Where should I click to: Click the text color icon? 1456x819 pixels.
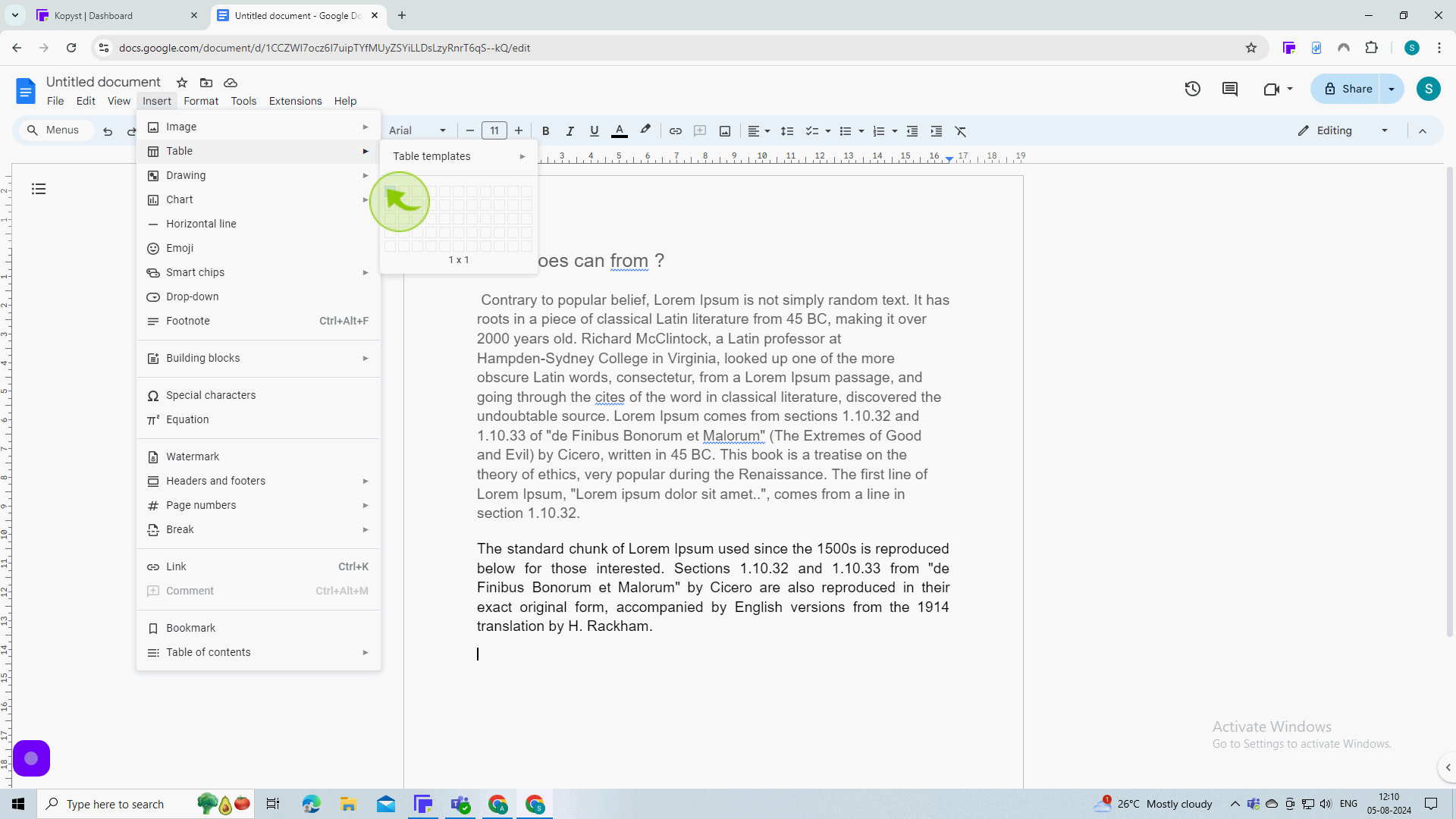pos(619,131)
